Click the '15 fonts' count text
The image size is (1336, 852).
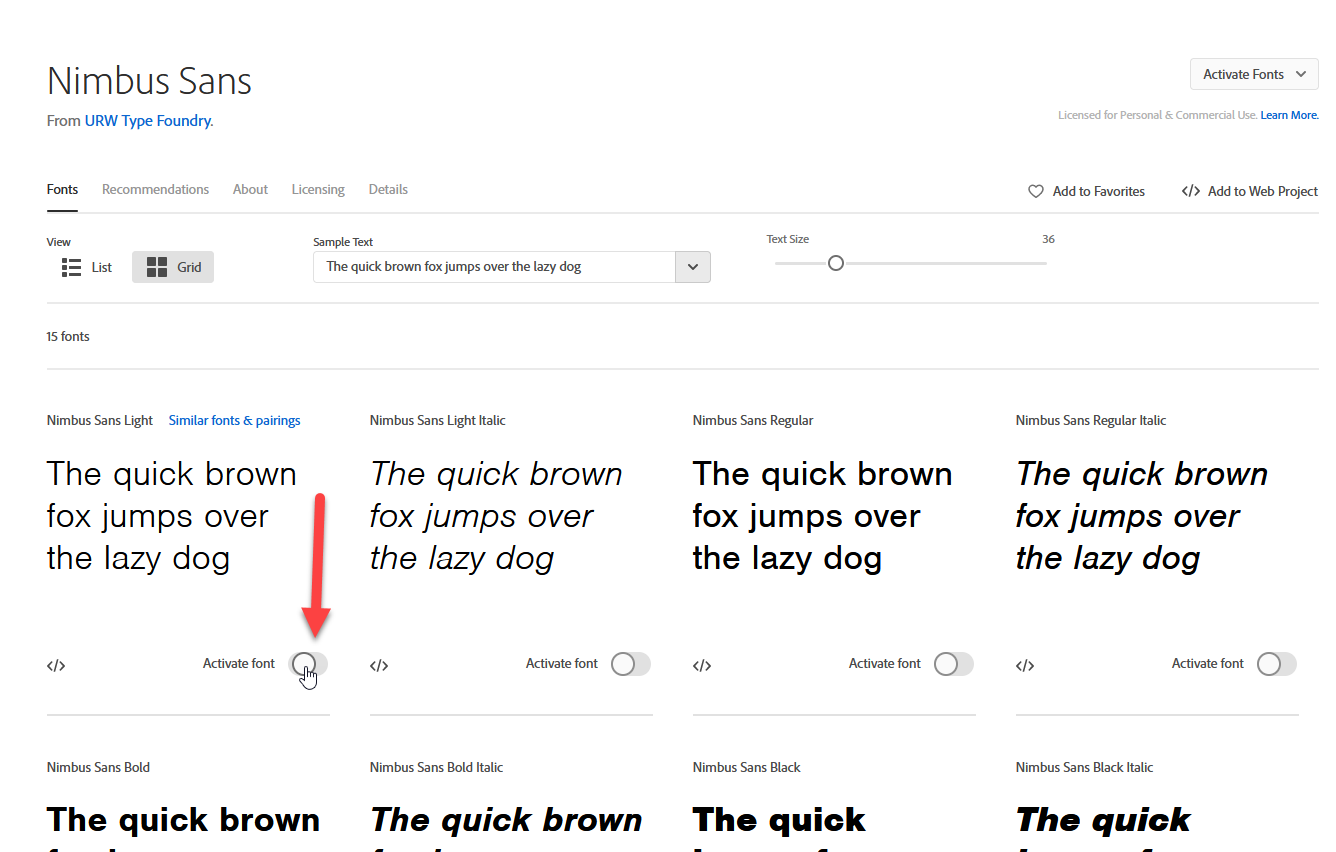tap(68, 336)
